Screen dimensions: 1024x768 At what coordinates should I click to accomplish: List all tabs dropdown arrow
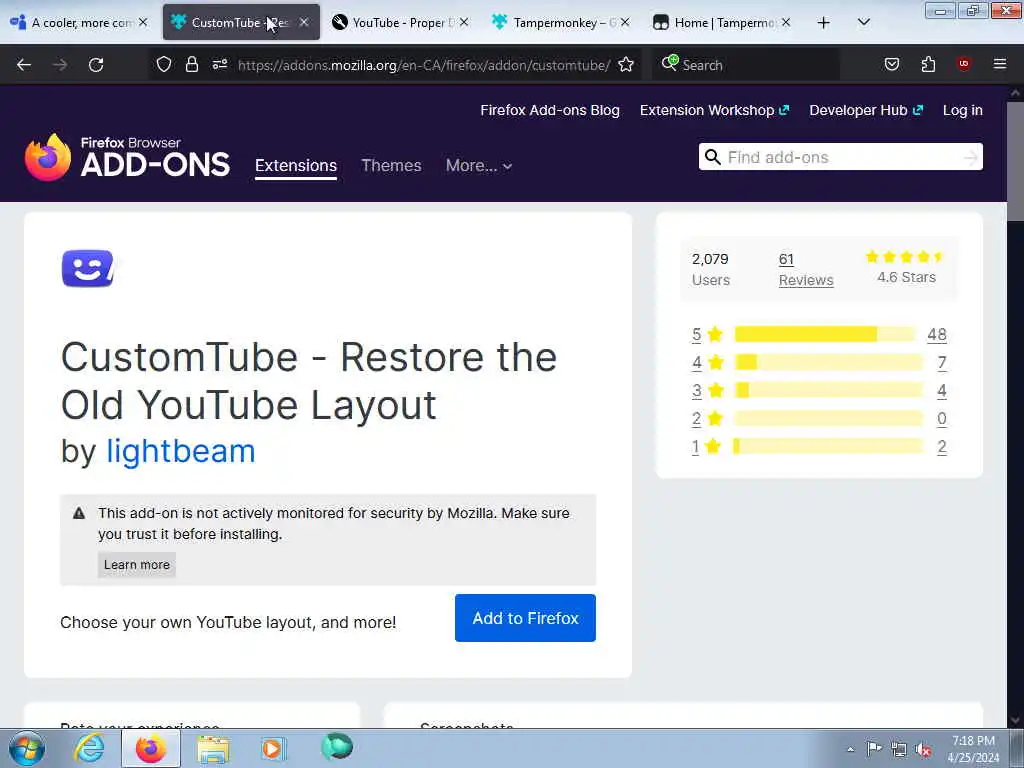click(x=863, y=22)
